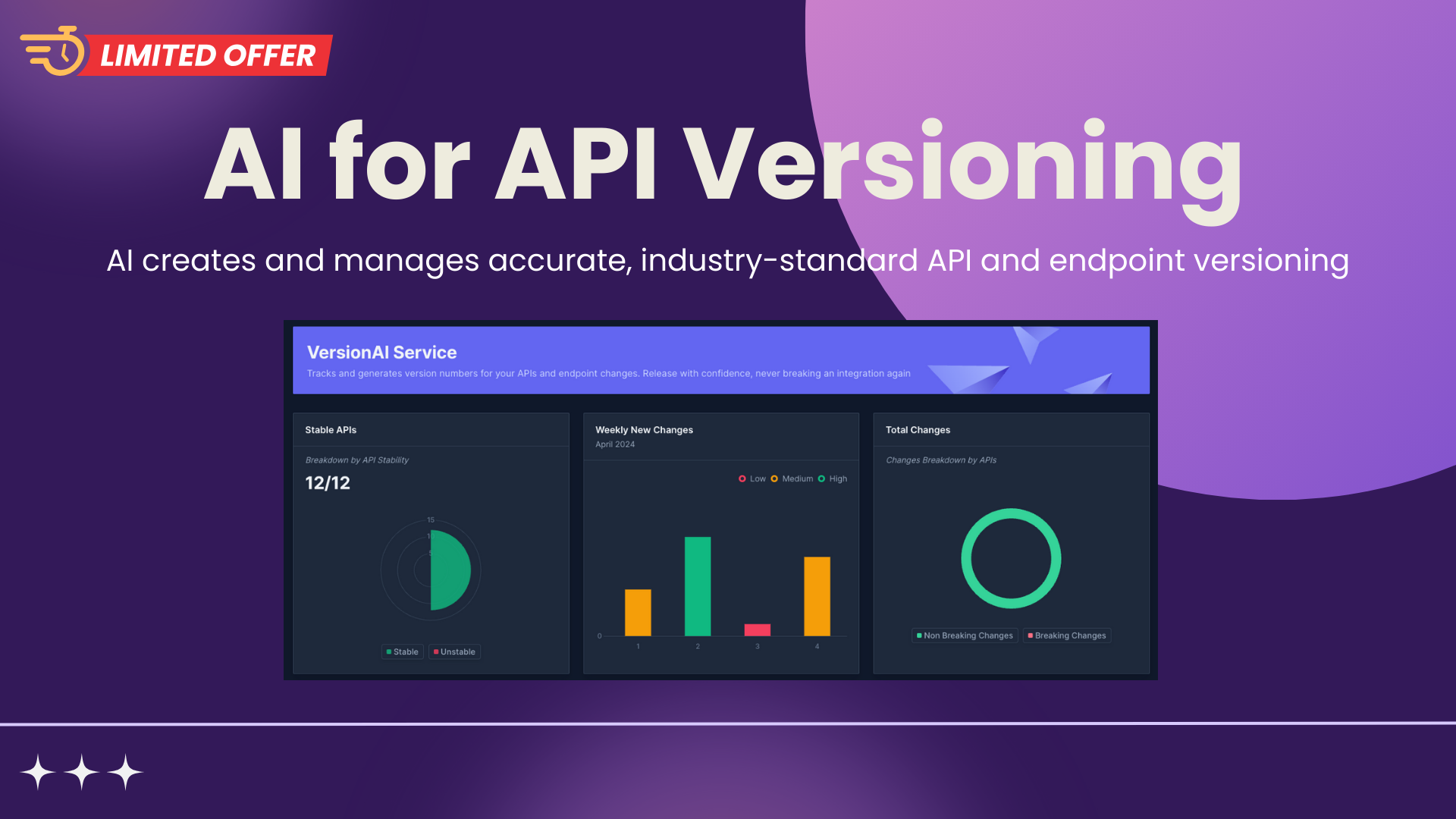Click the three sparkle stars icon
Screen dimensions: 1456x819
[81, 772]
